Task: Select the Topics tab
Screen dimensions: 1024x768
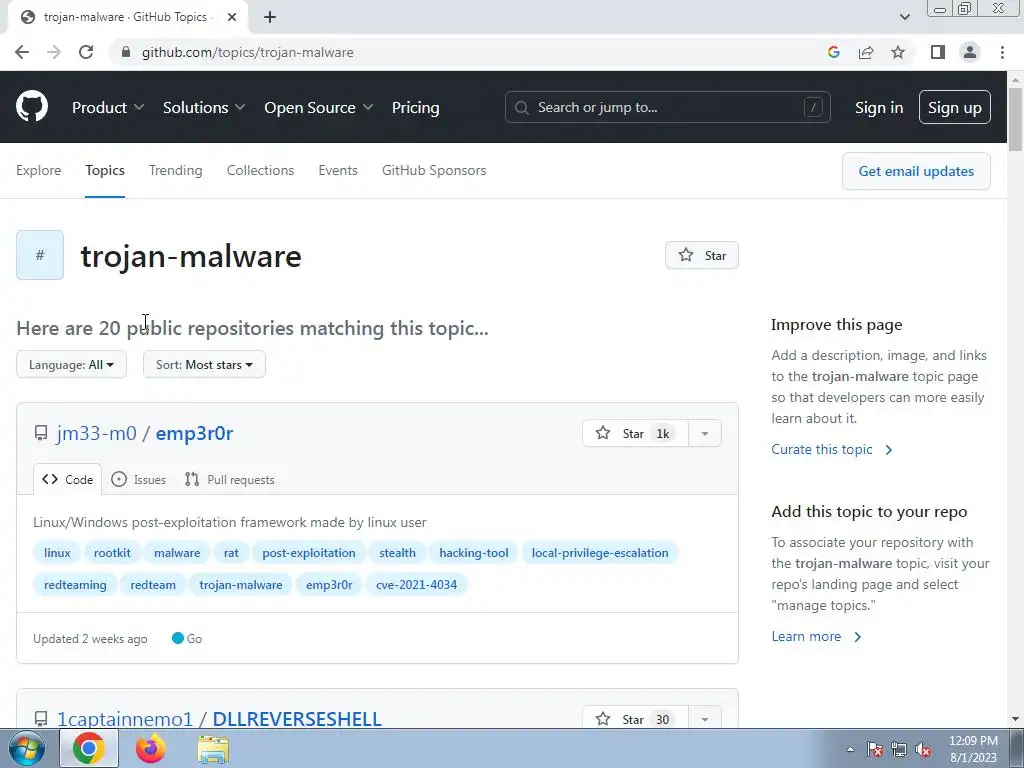Action: pyautogui.click(x=104, y=170)
